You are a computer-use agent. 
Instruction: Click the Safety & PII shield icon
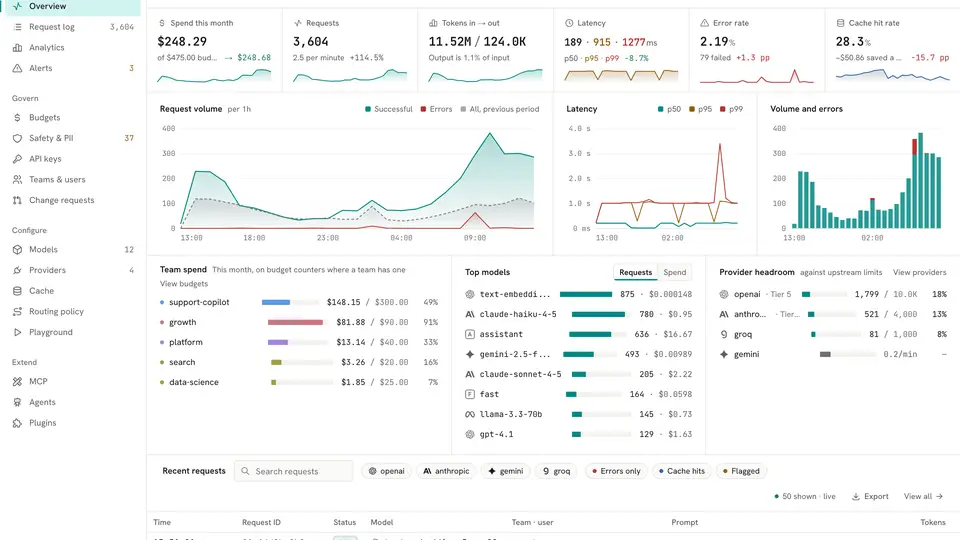[17, 138]
